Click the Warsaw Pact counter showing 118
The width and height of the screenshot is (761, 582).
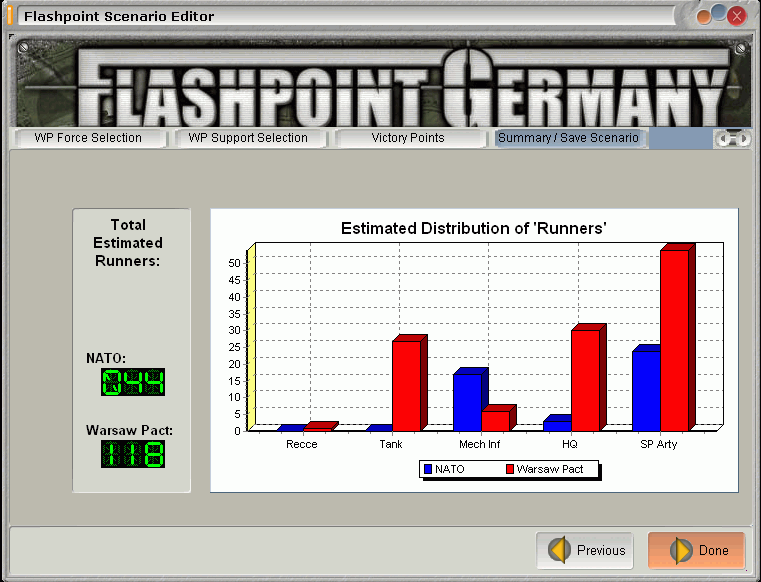(133, 454)
